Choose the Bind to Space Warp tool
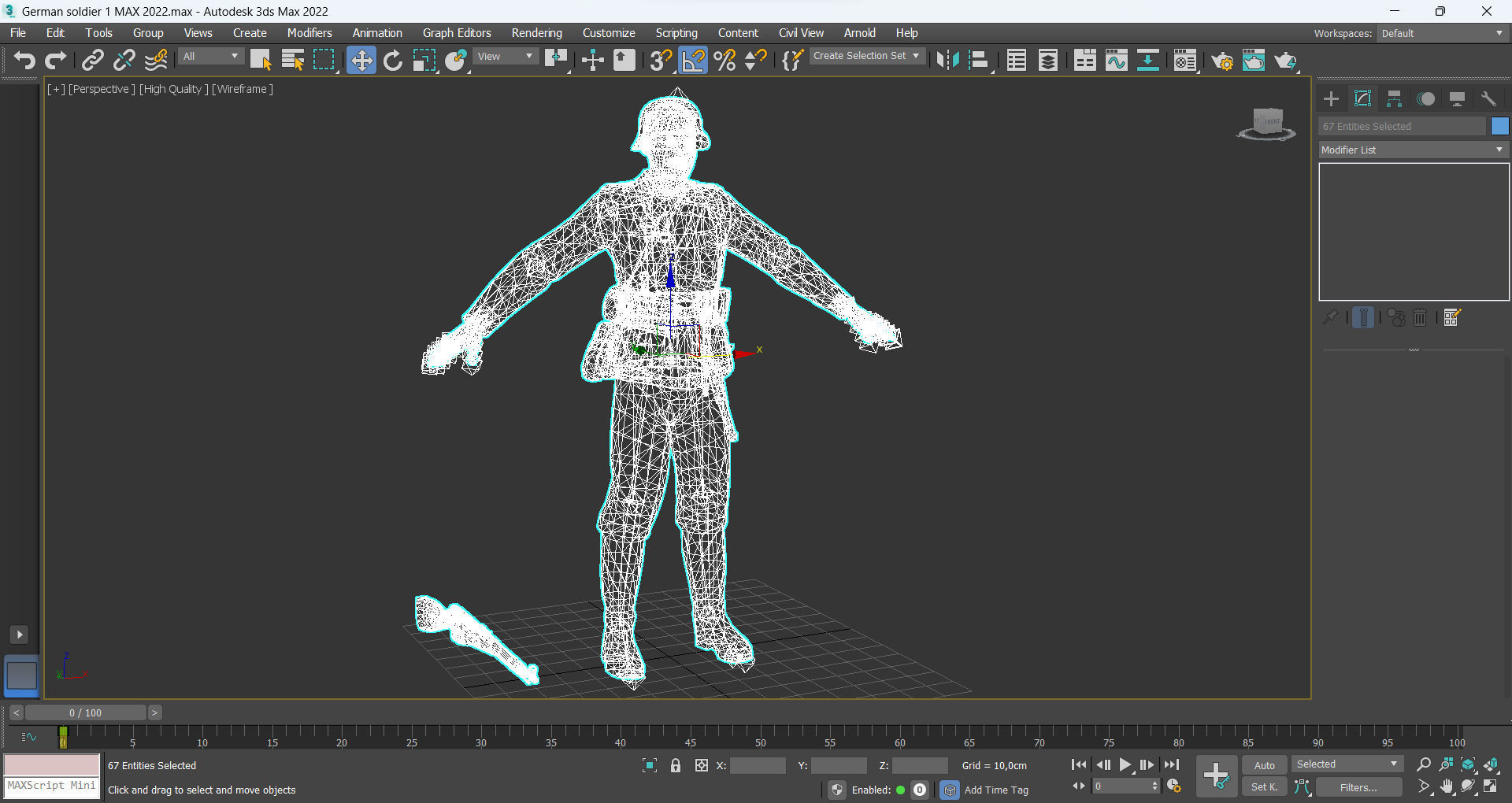Viewport: 1512px width, 803px height. pyautogui.click(x=156, y=60)
